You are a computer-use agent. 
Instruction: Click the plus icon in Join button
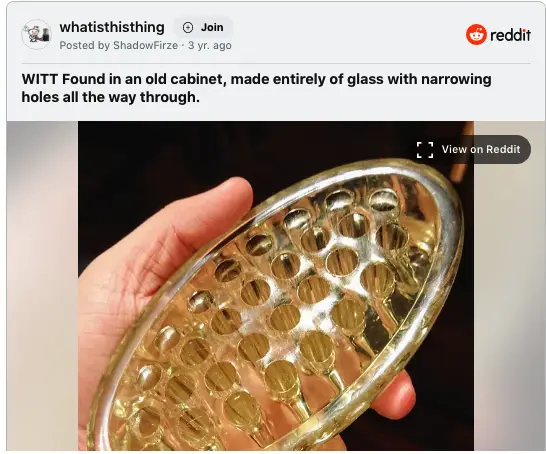[x=188, y=28]
